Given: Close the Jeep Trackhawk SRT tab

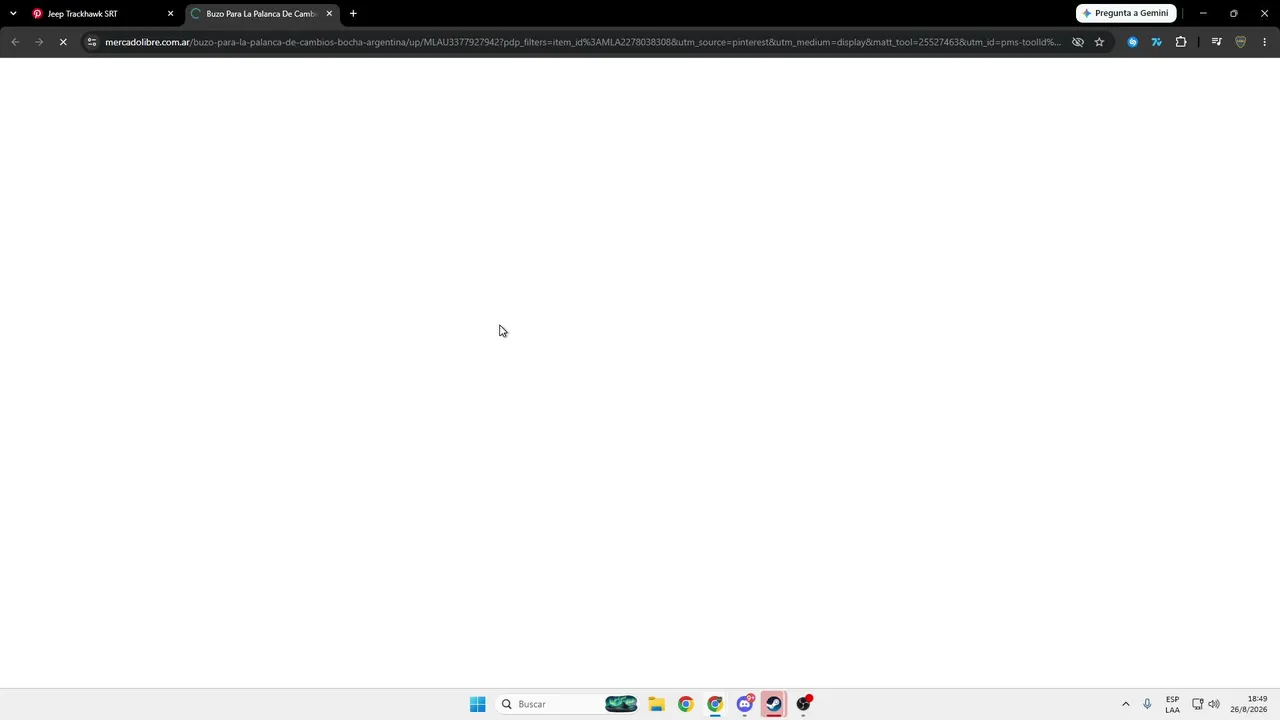Looking at the screenshot, I should (x=170, y=14).
